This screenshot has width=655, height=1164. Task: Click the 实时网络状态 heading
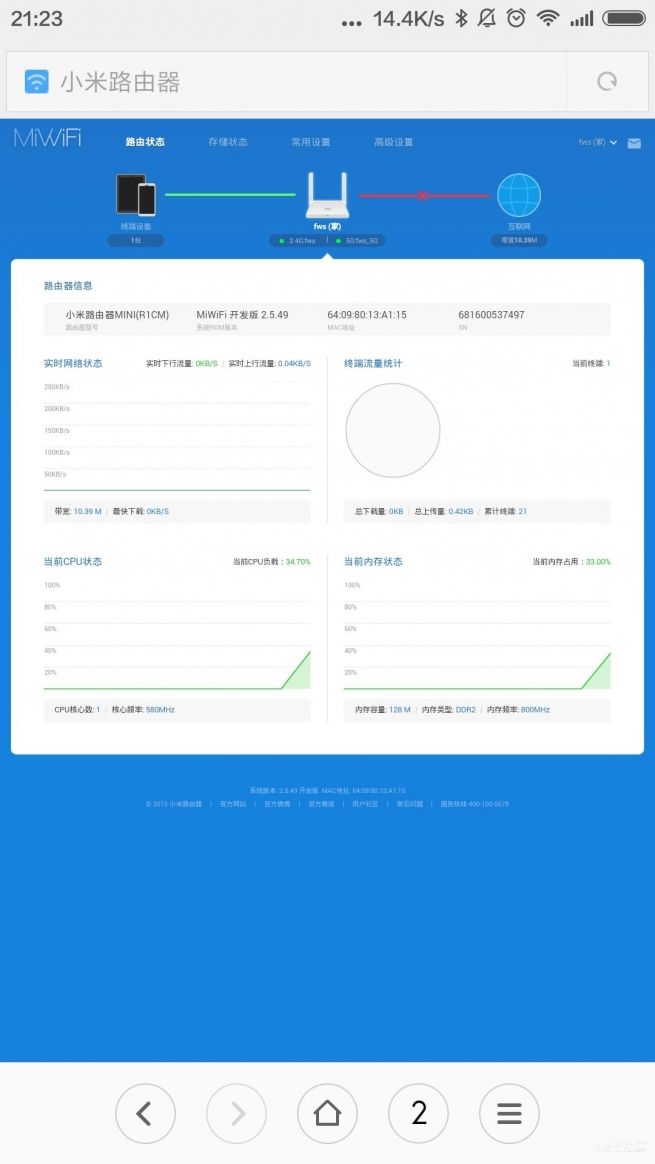point(73,363)
